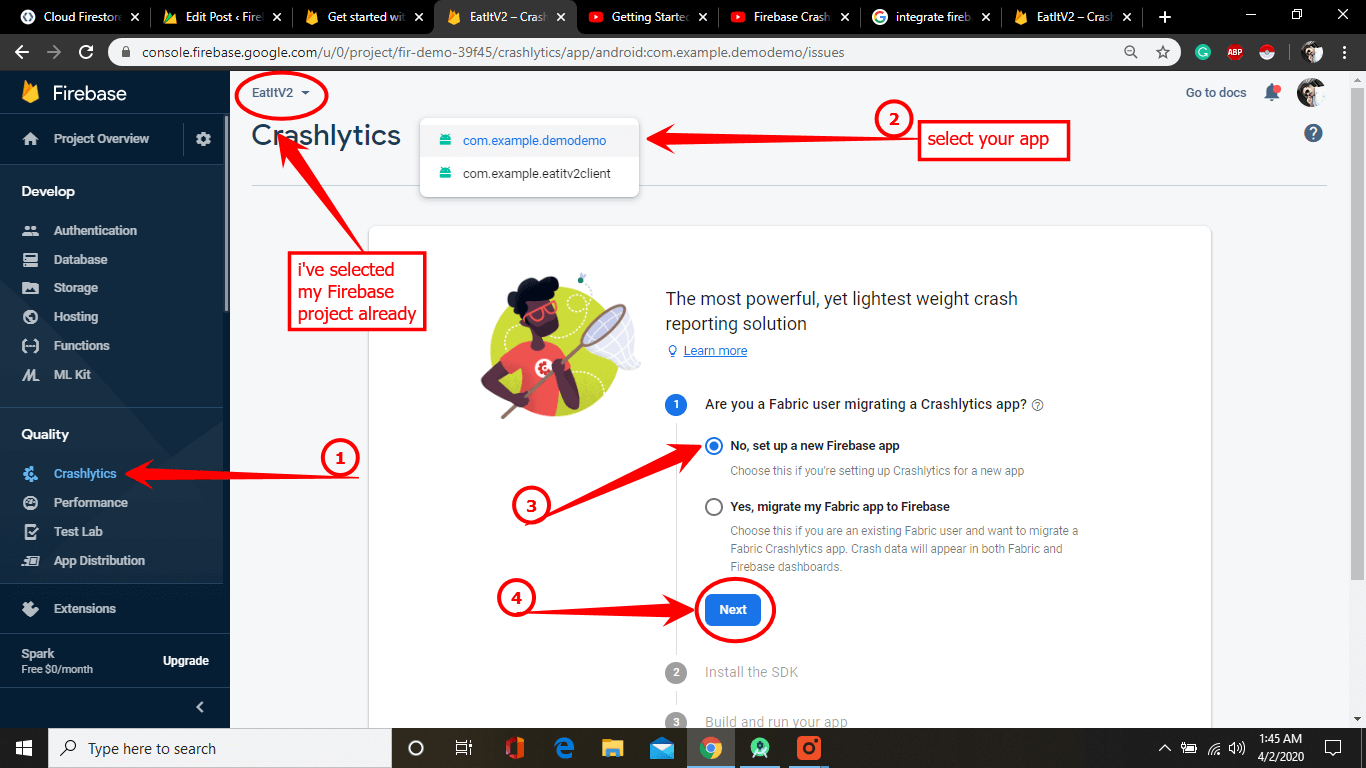Image resolution: width=1366 pixels, height=768 pixels.
Task: Select com.example.demodemo app
Action: tap(529, 141)
